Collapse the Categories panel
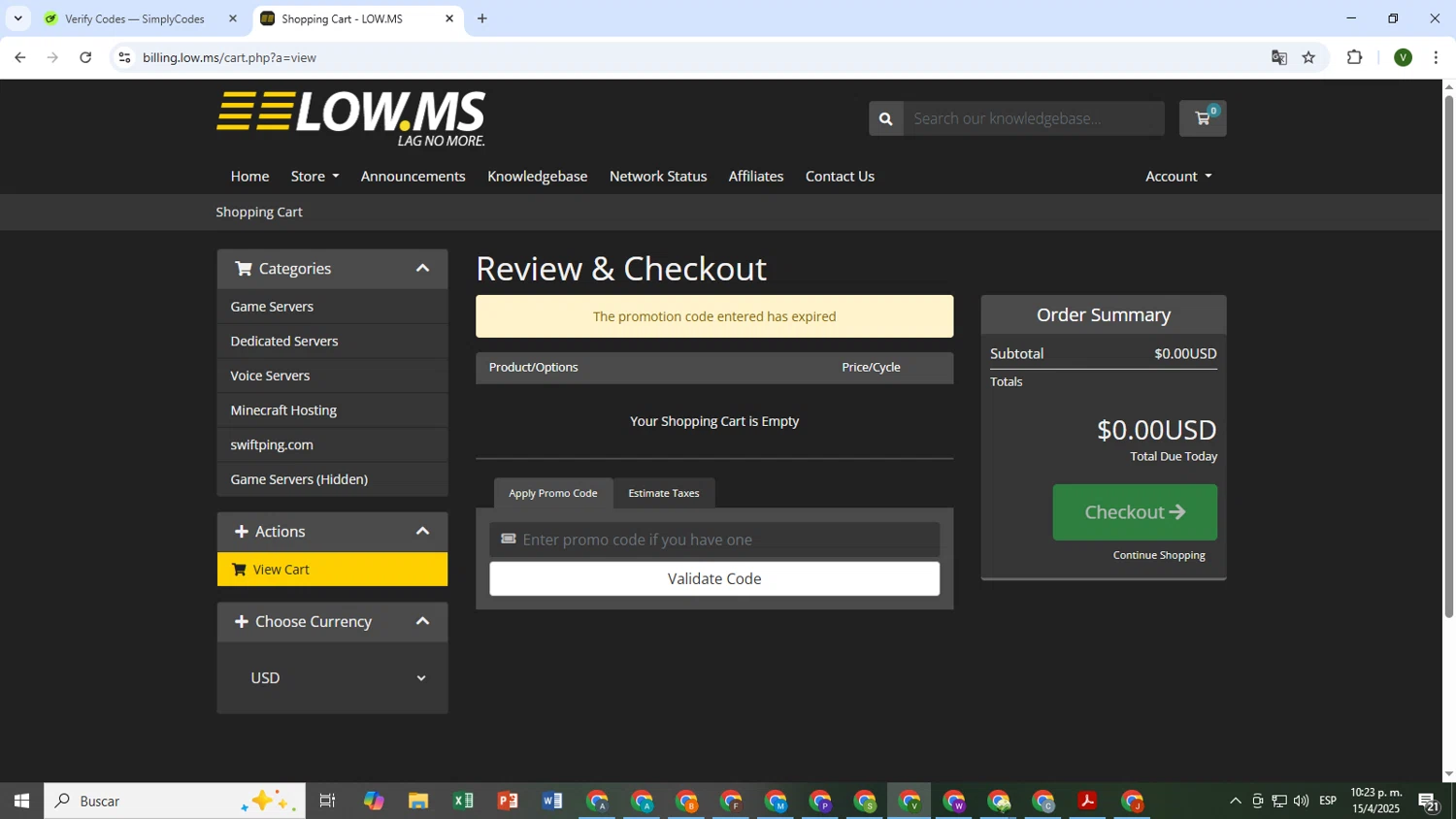The height and width of the screenshot is (819, 1456). [x=422, y=269]
